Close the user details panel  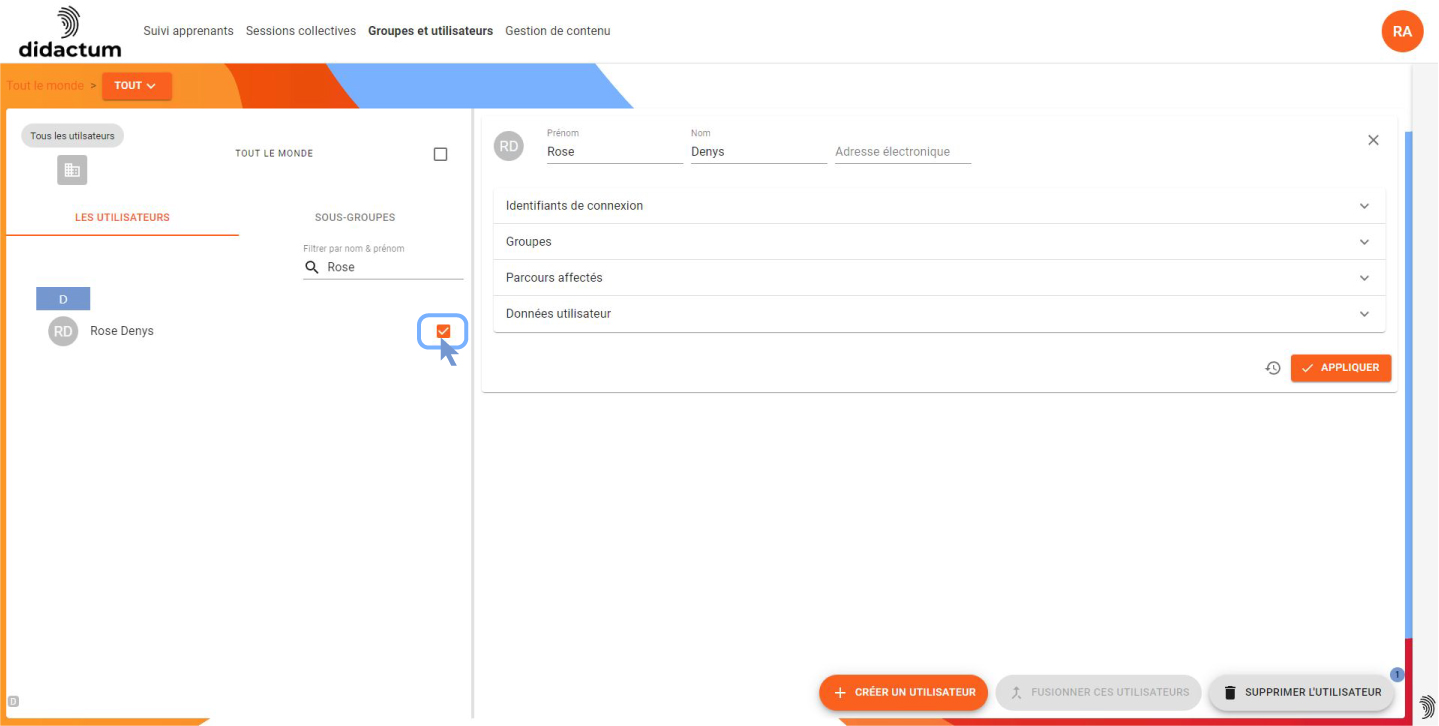pos(1373,140)
